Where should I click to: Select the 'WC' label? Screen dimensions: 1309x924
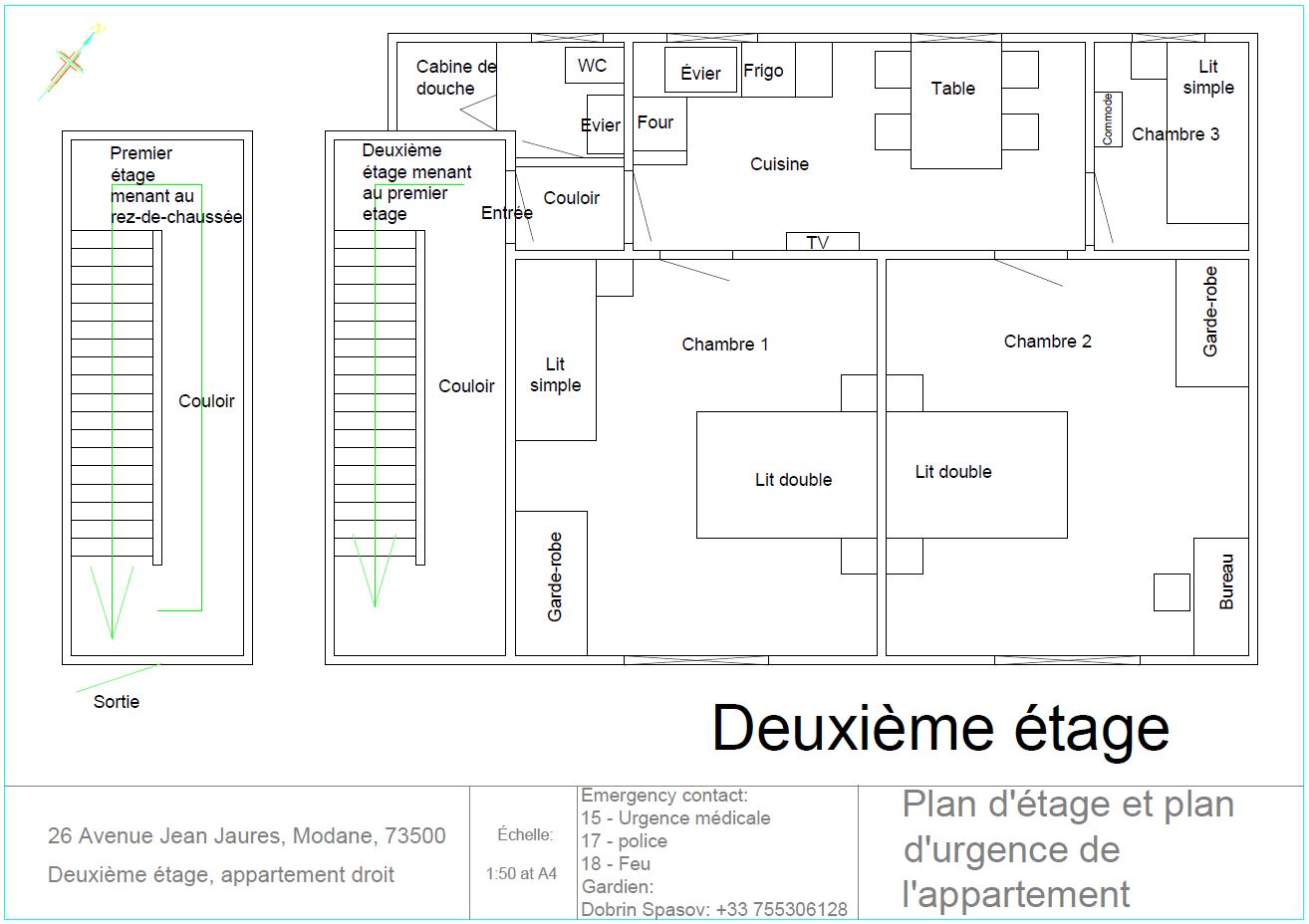pos(592,66)
